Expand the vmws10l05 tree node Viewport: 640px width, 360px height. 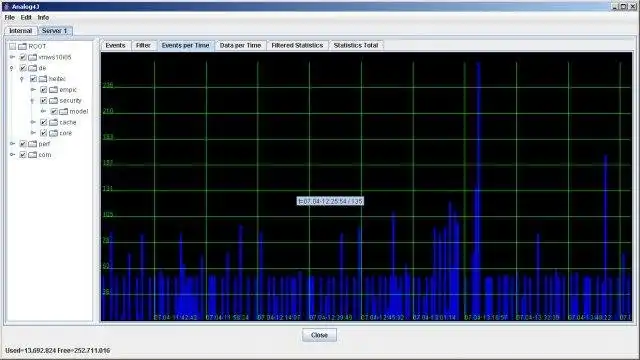point(12,57)
